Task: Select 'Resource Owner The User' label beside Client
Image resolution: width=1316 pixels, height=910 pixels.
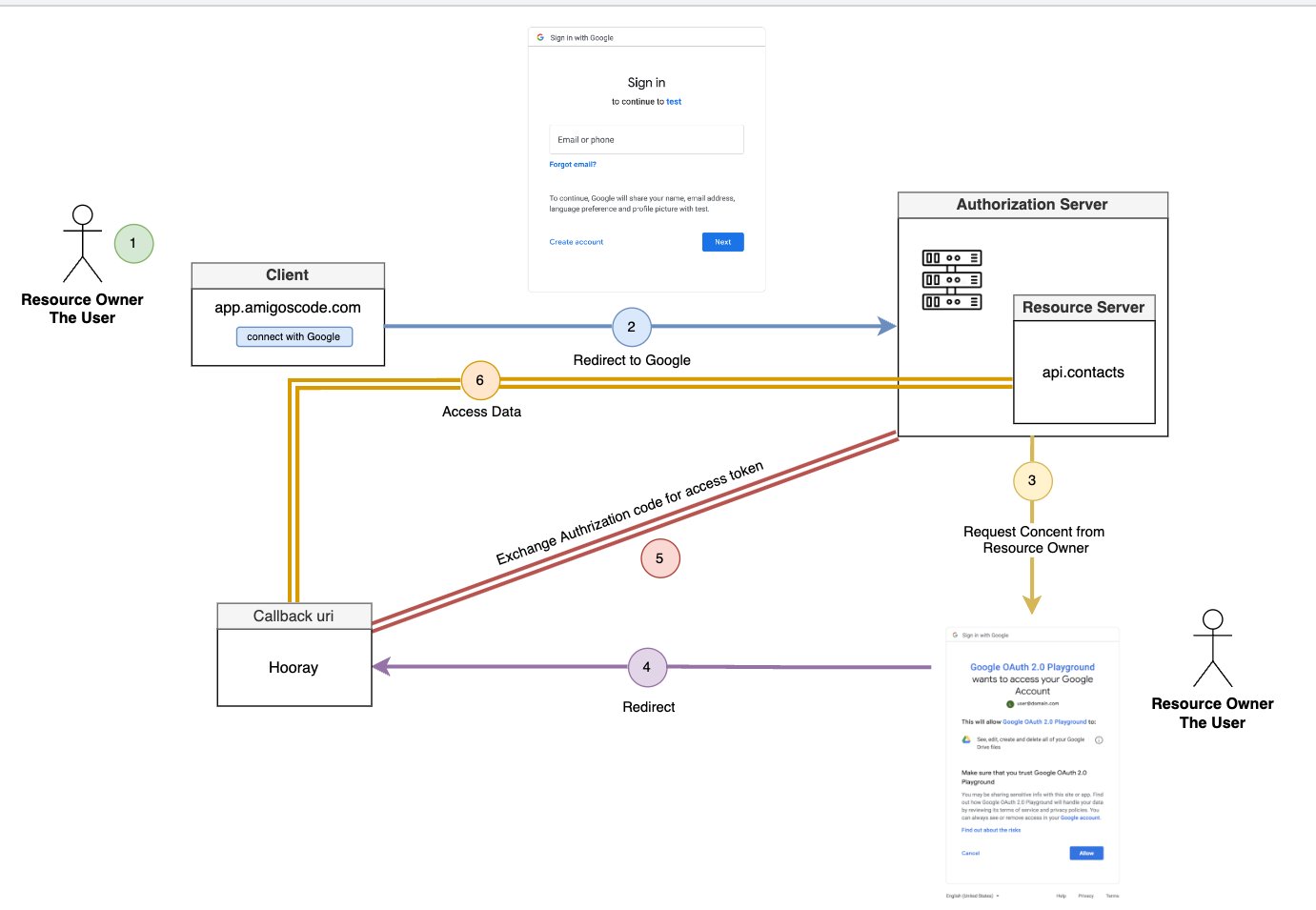Action: point(83,309)
